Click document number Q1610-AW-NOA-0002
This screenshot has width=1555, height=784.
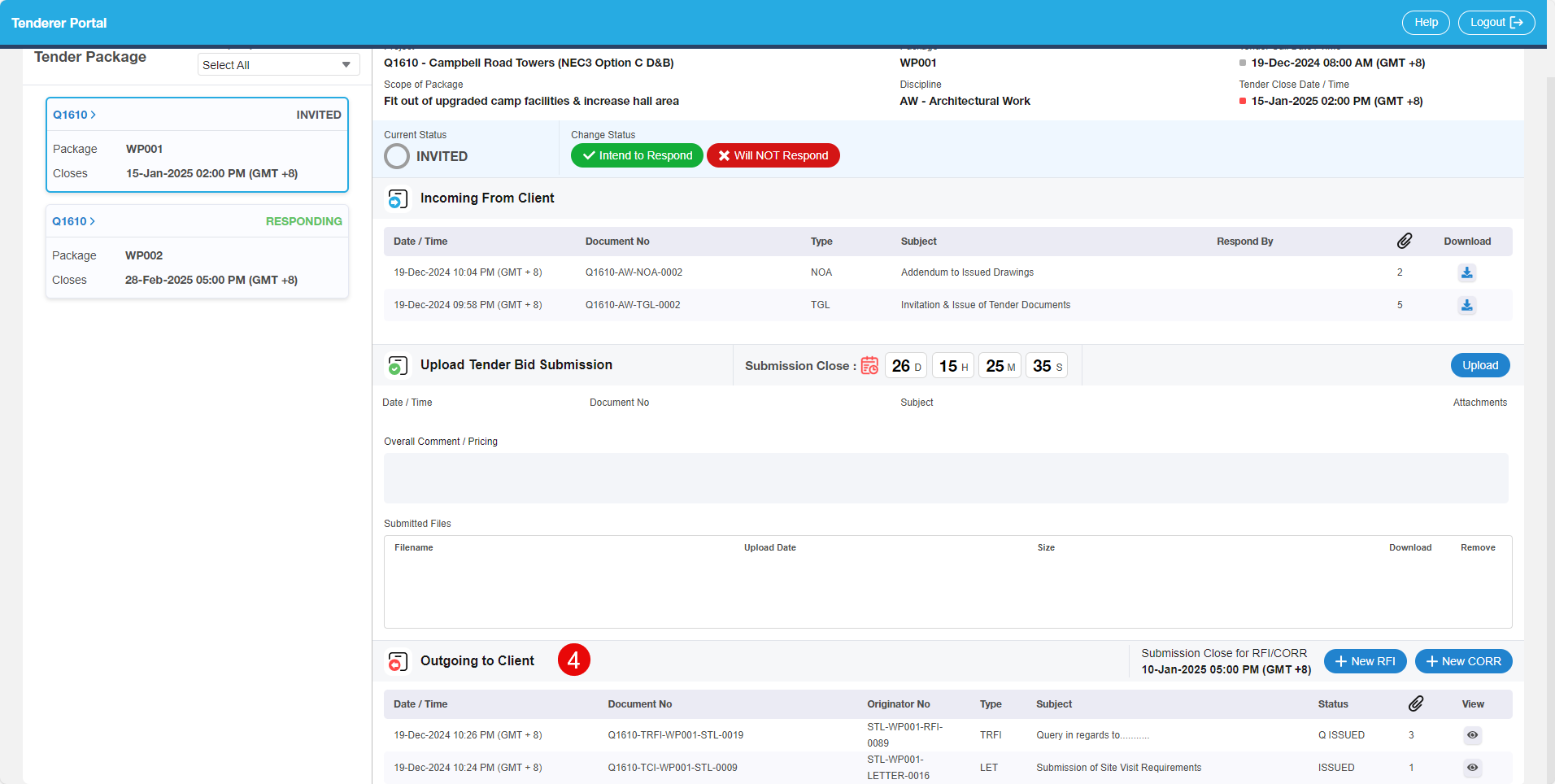(634, 272)
